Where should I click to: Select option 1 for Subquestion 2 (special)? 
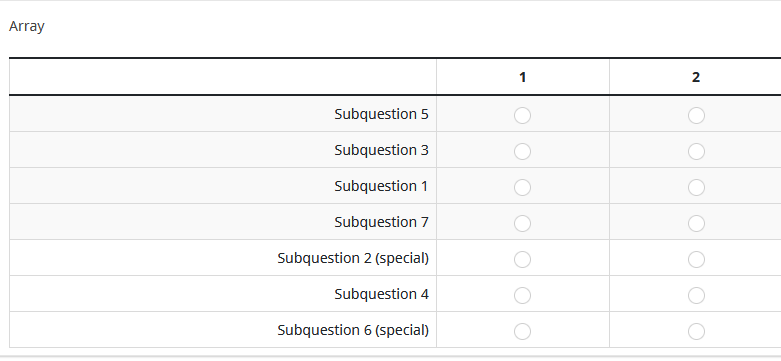click(522, 259)
